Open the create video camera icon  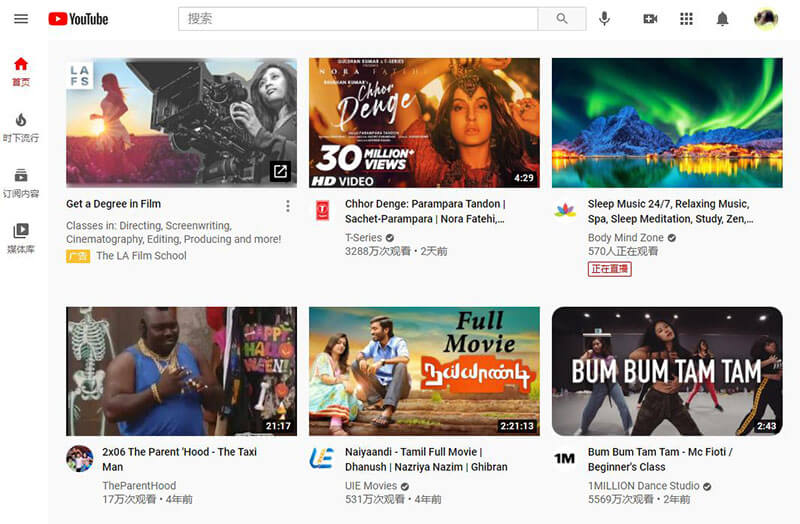click(x=650, y=19)
